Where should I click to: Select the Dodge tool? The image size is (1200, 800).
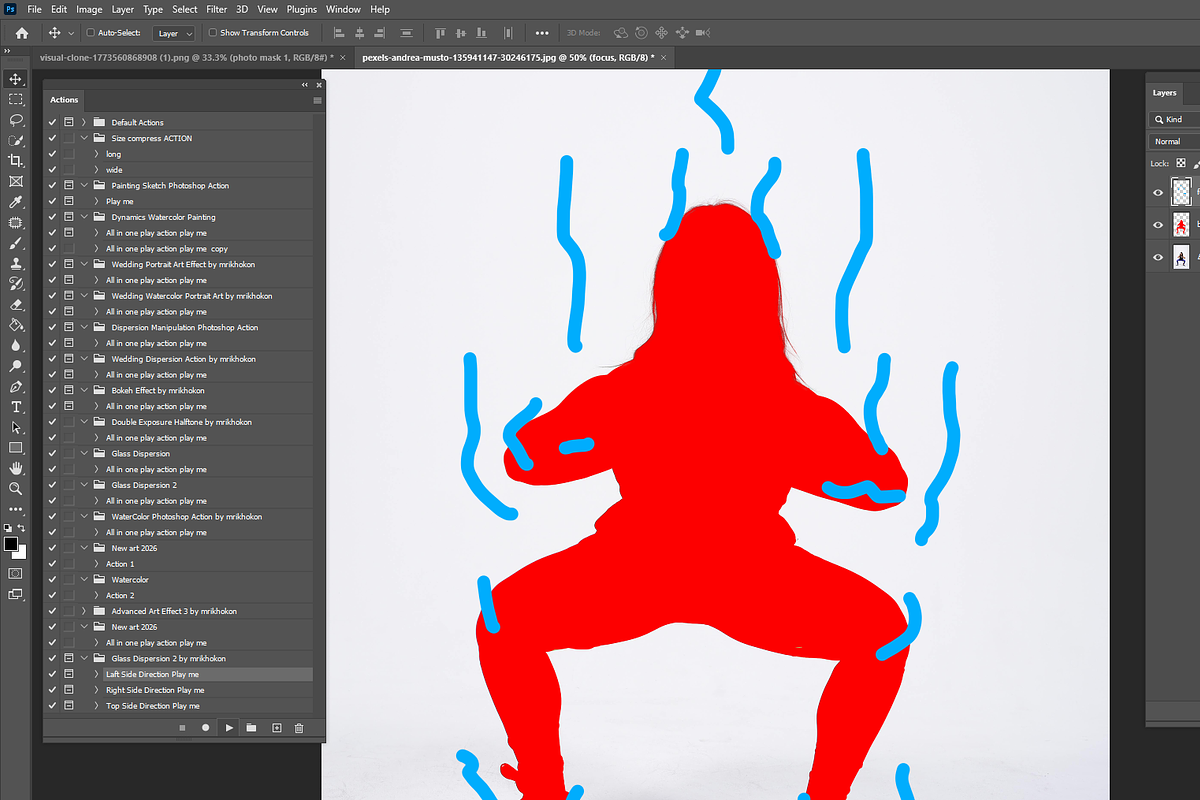(x=15, y=366)
